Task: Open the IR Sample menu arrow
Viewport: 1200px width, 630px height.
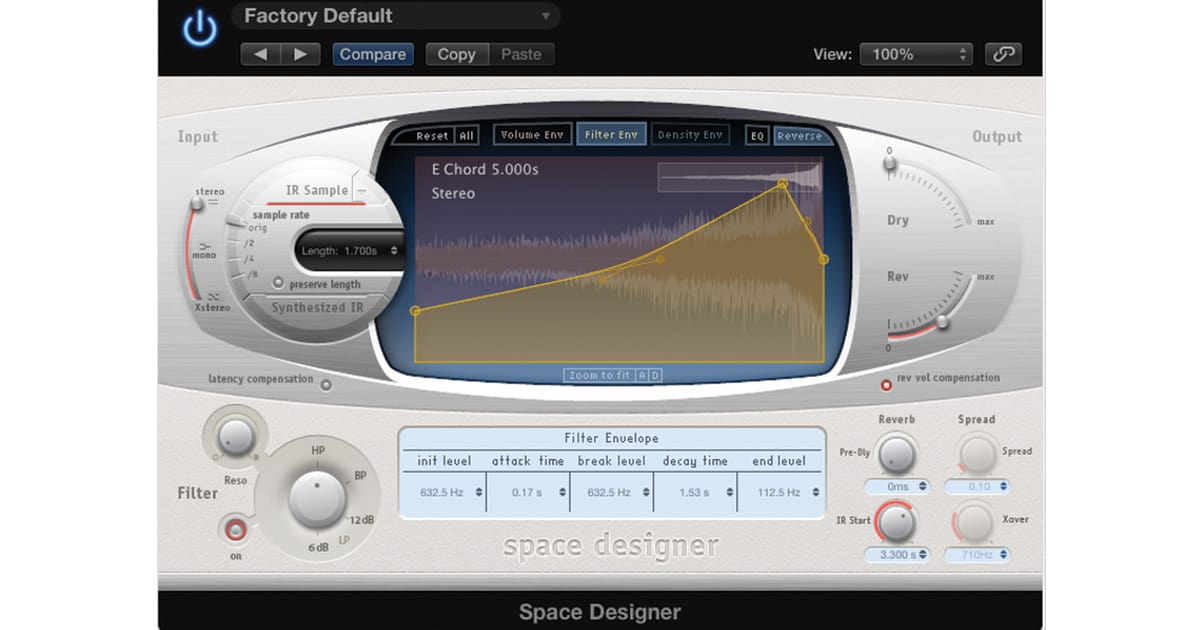Action: pyautogui.click(x=362, y=188)
